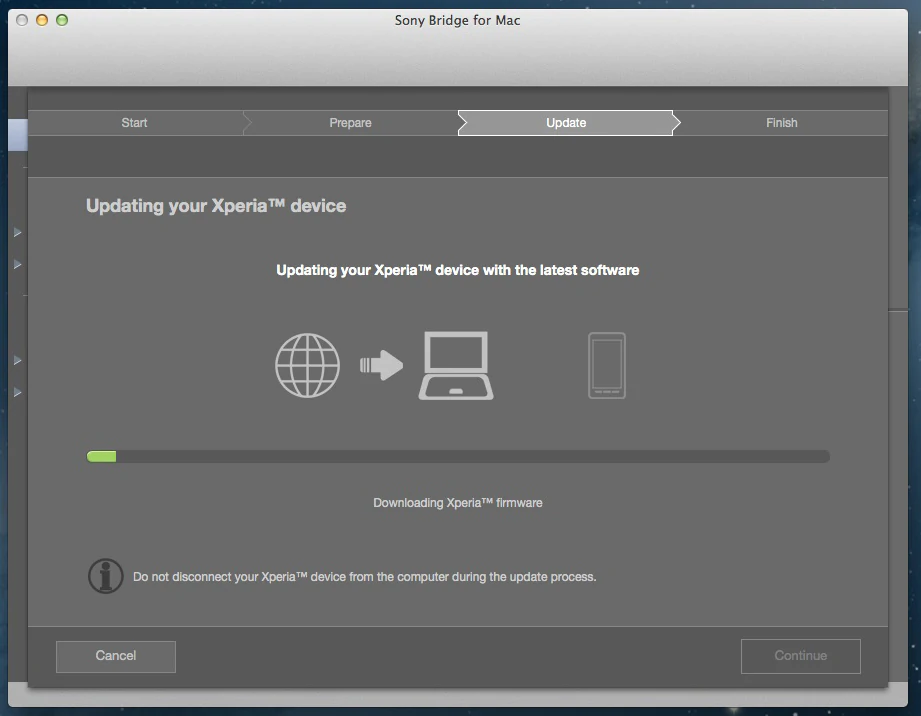
Task: Select the Start step in the wizard
Action: (134, 123)
